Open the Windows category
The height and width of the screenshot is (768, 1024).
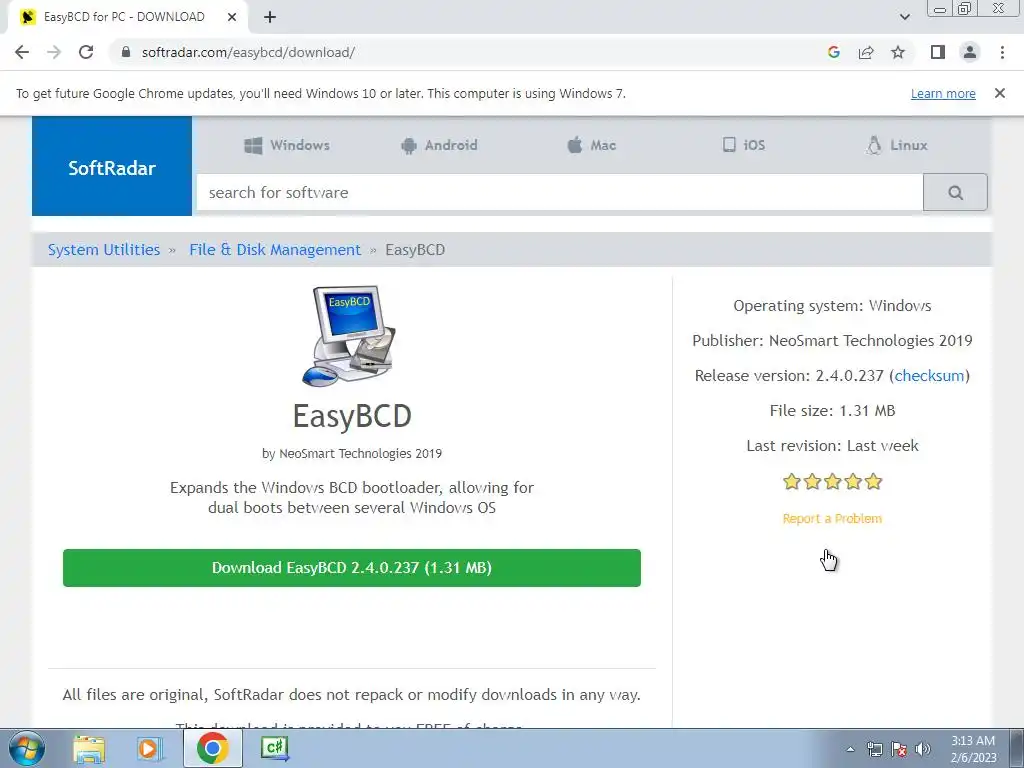[x=287, y=145]
